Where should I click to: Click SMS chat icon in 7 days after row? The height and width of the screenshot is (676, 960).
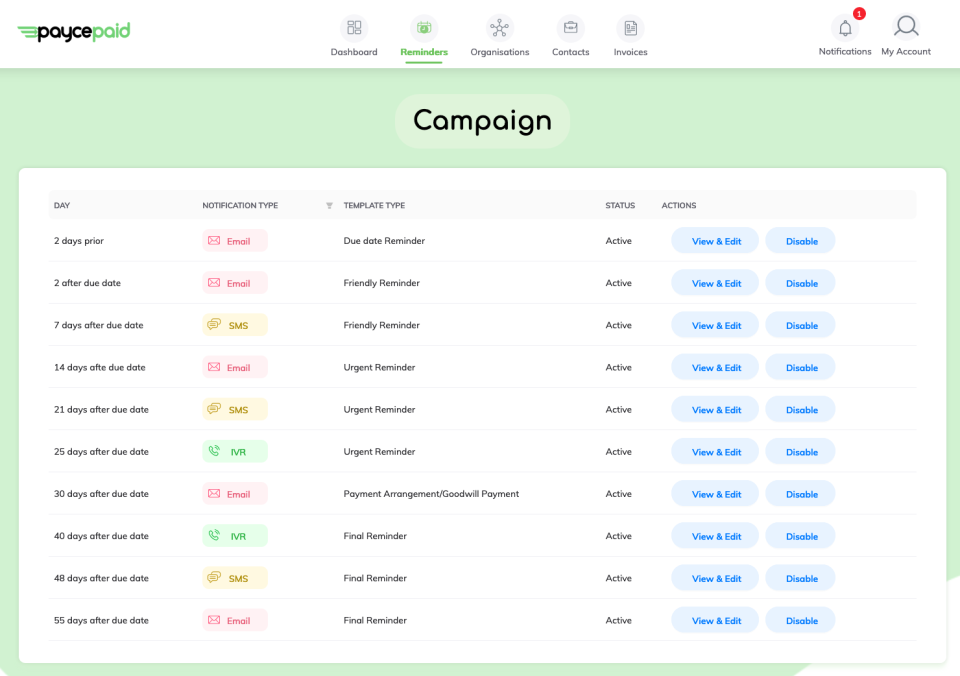[214, 325]
